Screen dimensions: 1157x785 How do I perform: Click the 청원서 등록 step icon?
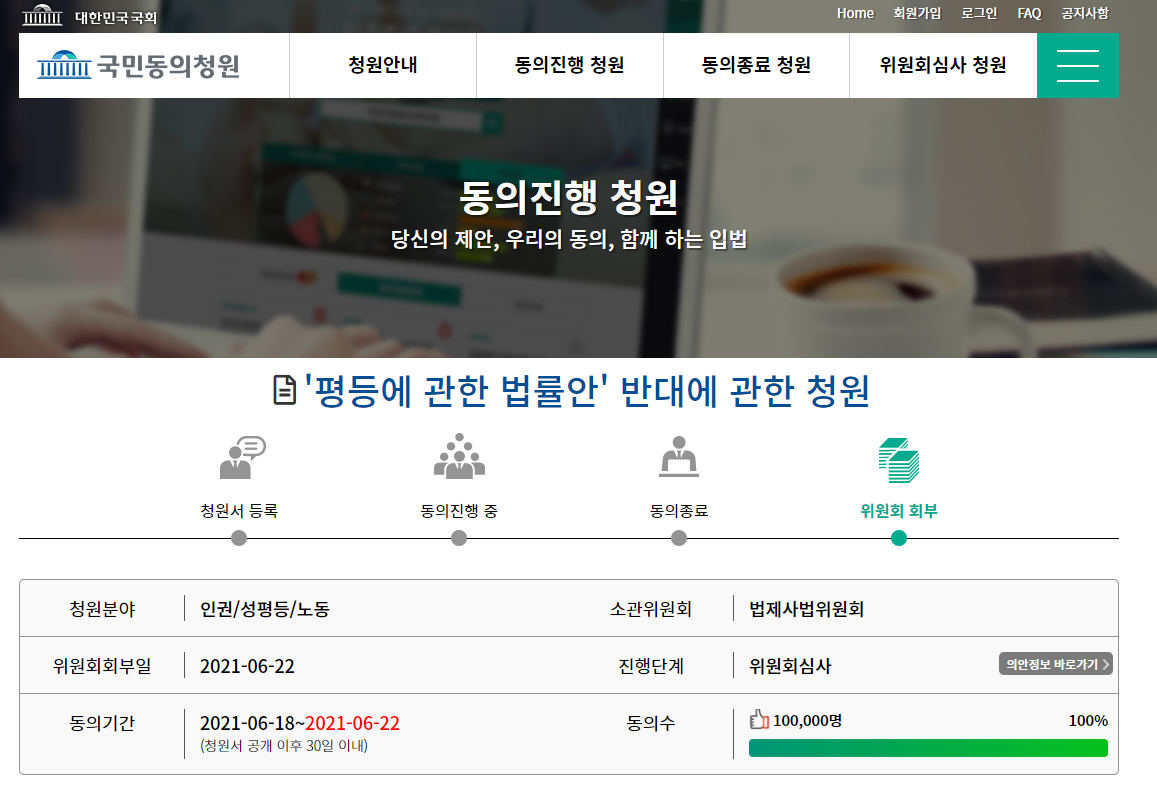[x=240, y=459]
